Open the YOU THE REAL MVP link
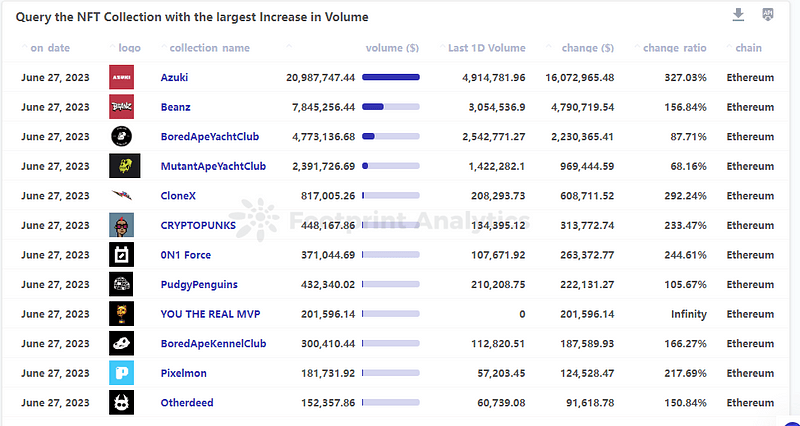The image size is (800, 426). (210, 314)
